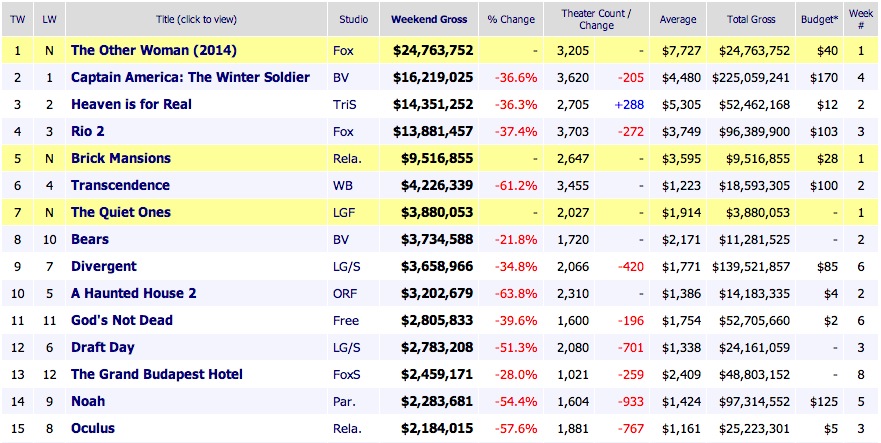Sort by % Change column header
This screenshot has width=881, height=443.
[x=512, y=20]
